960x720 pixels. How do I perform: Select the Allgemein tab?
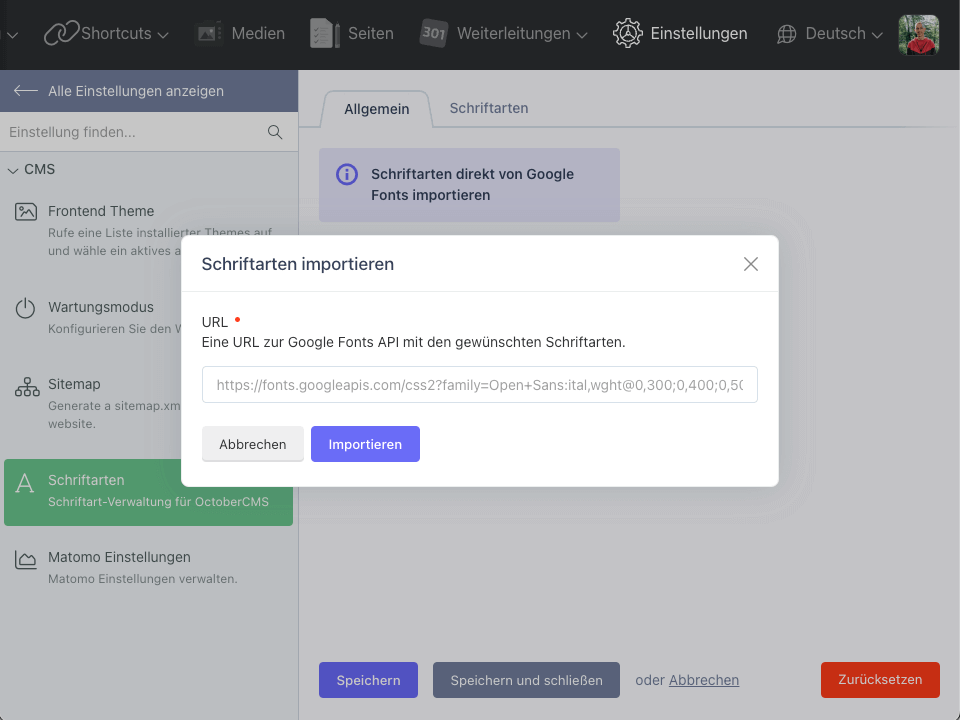click(377, 110)
